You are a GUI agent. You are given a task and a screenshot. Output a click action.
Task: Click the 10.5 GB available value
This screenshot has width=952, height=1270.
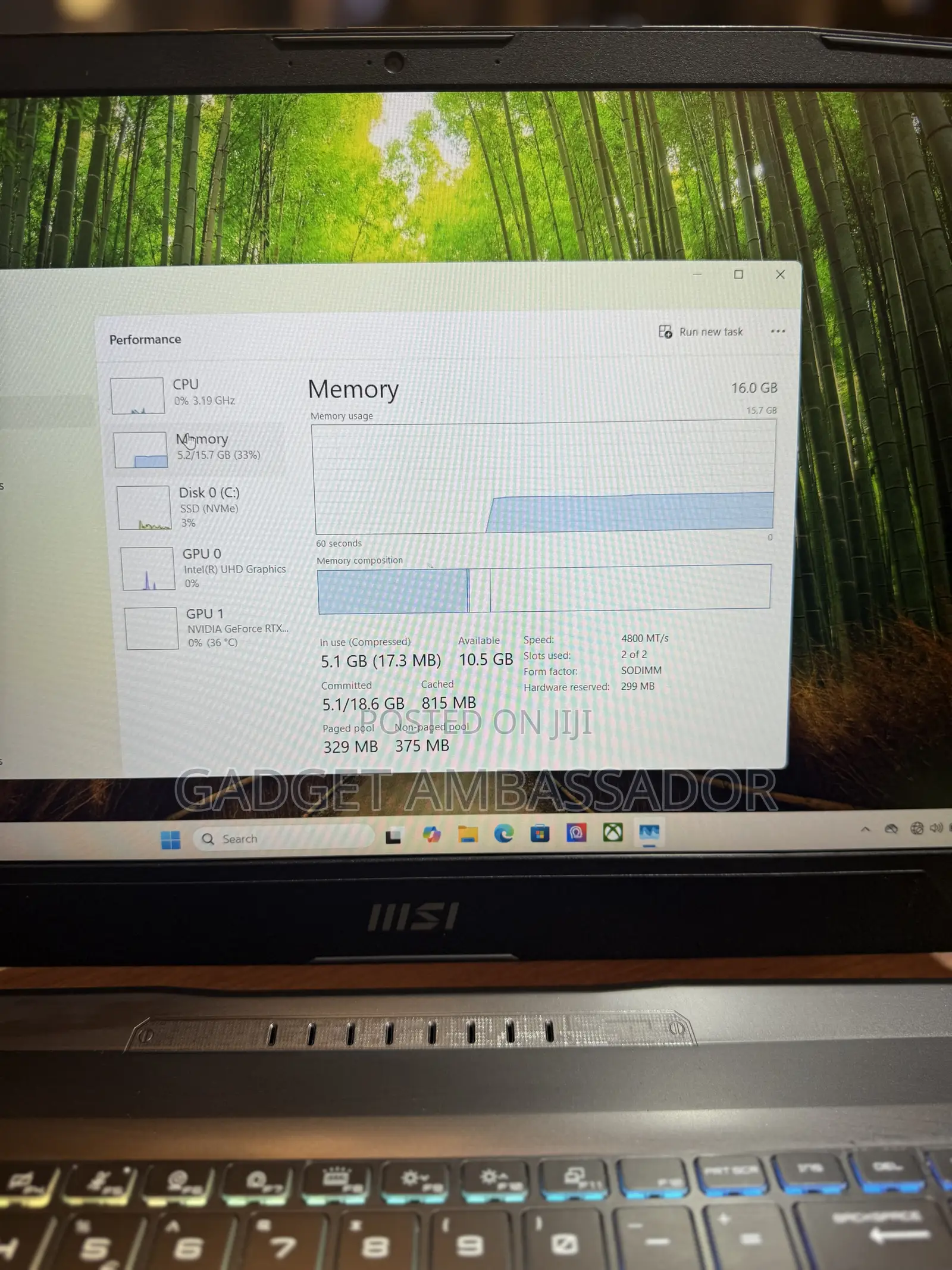pos(486,659)
